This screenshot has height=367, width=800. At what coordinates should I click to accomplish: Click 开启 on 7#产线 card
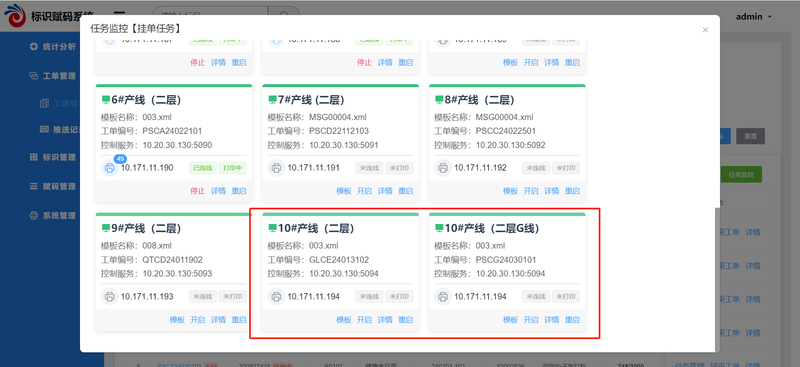(364, 191)
